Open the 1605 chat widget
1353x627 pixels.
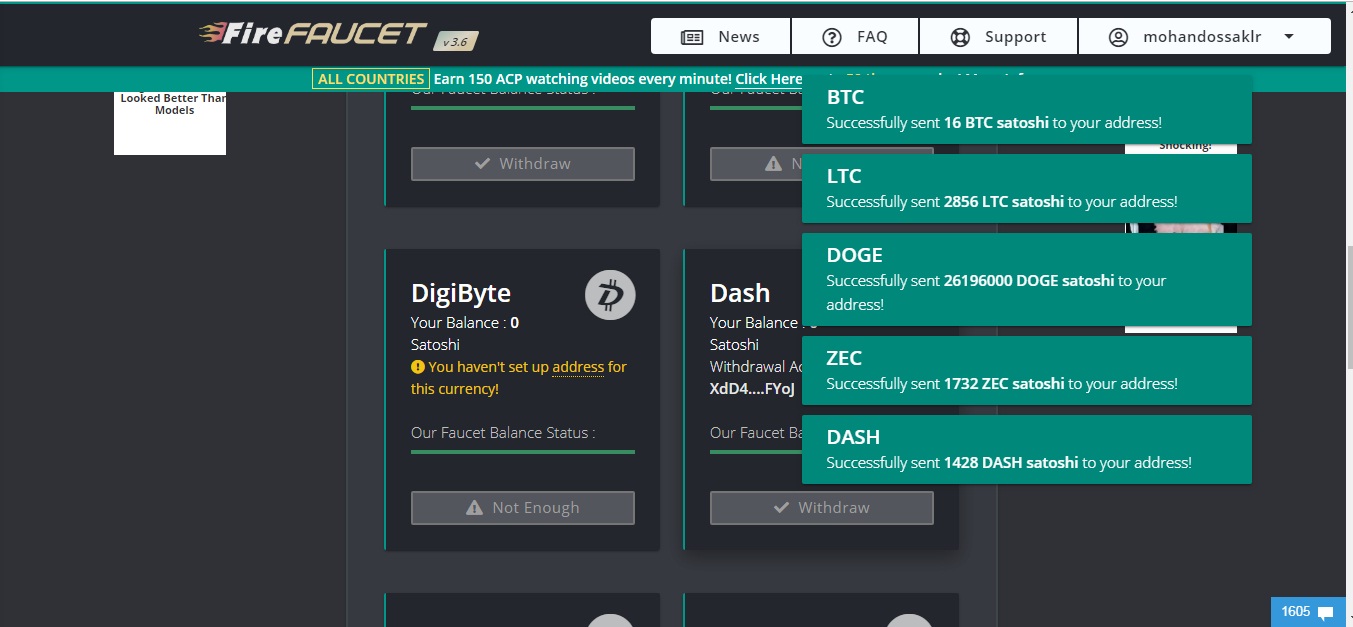click(1308, 612)
